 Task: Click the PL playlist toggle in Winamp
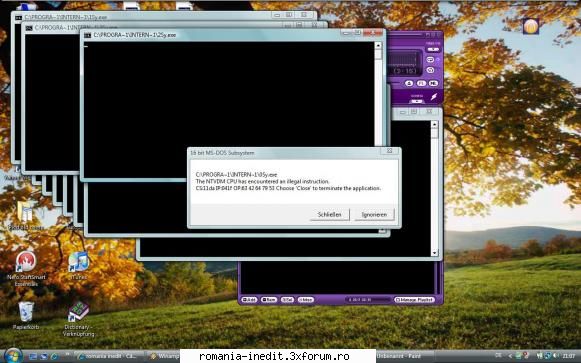(421, 83)
